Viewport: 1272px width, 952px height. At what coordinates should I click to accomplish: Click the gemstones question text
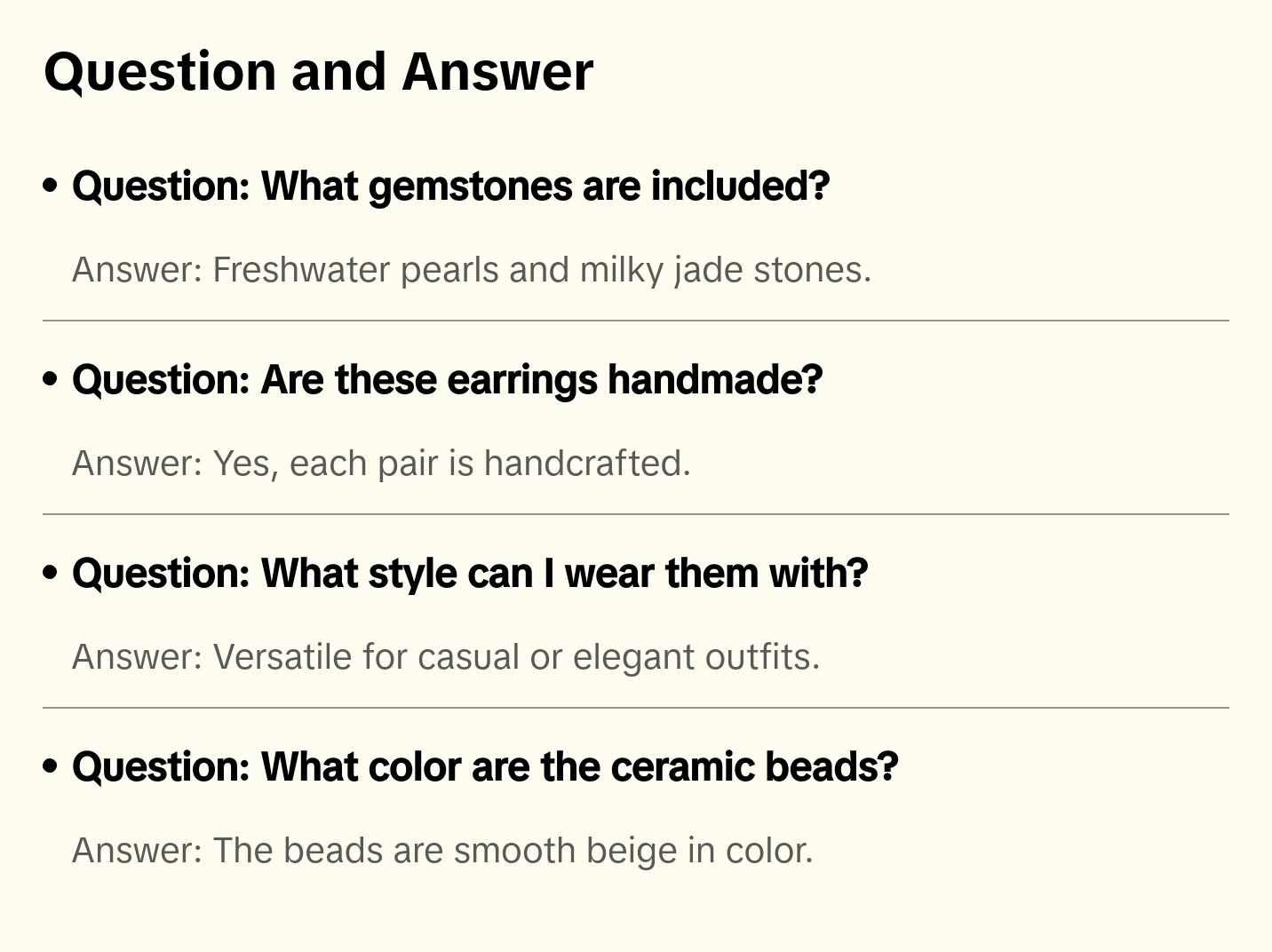450,186
